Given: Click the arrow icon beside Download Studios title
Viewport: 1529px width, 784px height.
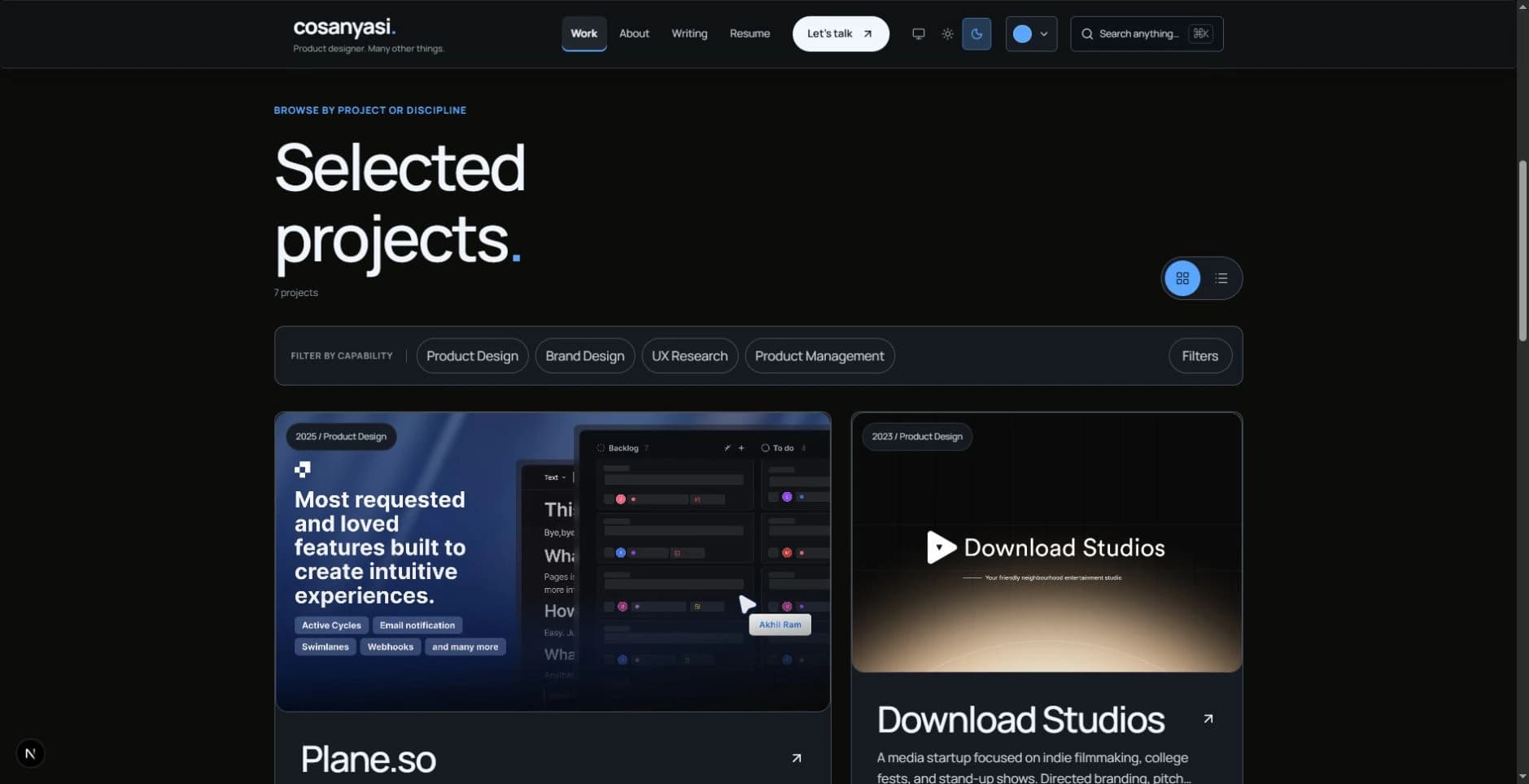Looking at the screenshot, I should point(1208,719).
